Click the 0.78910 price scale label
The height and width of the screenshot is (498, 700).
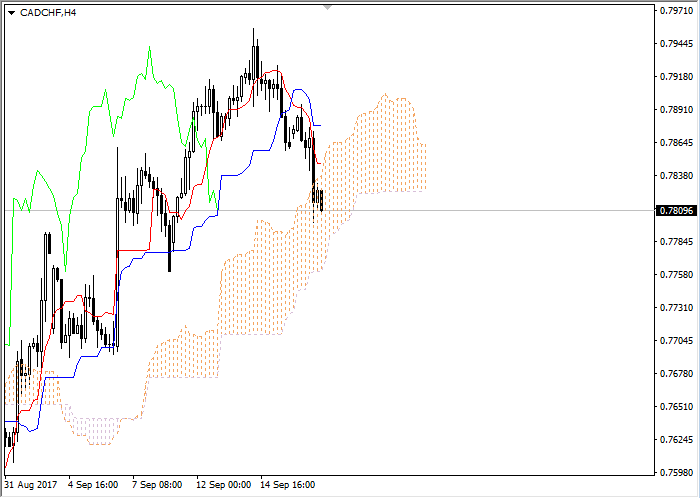[x=676, y=110]
